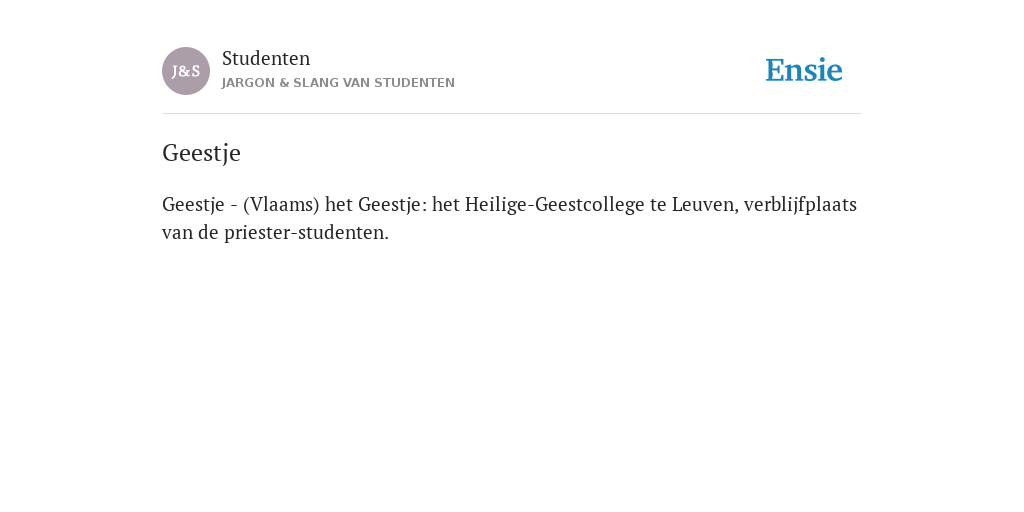
Task: Click the horizontal divider below the header
Action: [512, 114]
